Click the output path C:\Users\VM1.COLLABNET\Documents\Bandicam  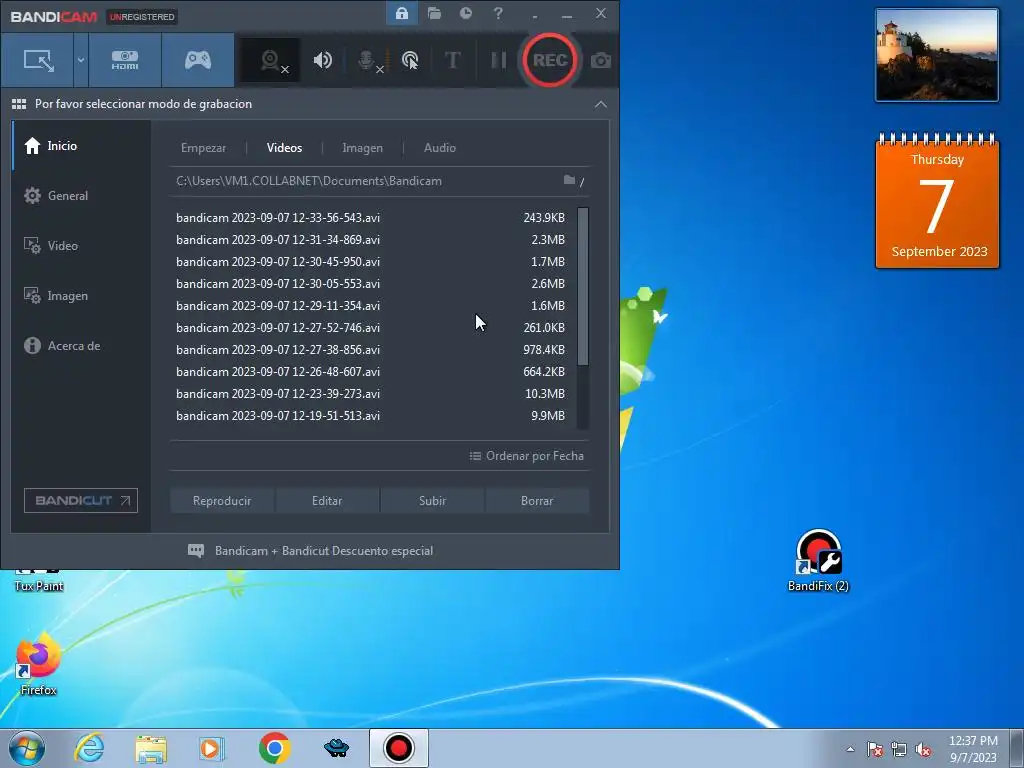point(309,181)
